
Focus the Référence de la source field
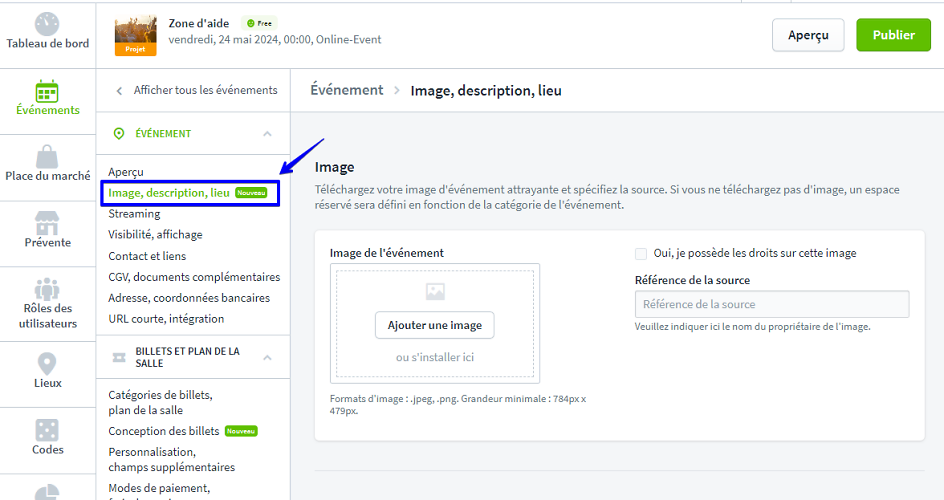click(771, 305)
